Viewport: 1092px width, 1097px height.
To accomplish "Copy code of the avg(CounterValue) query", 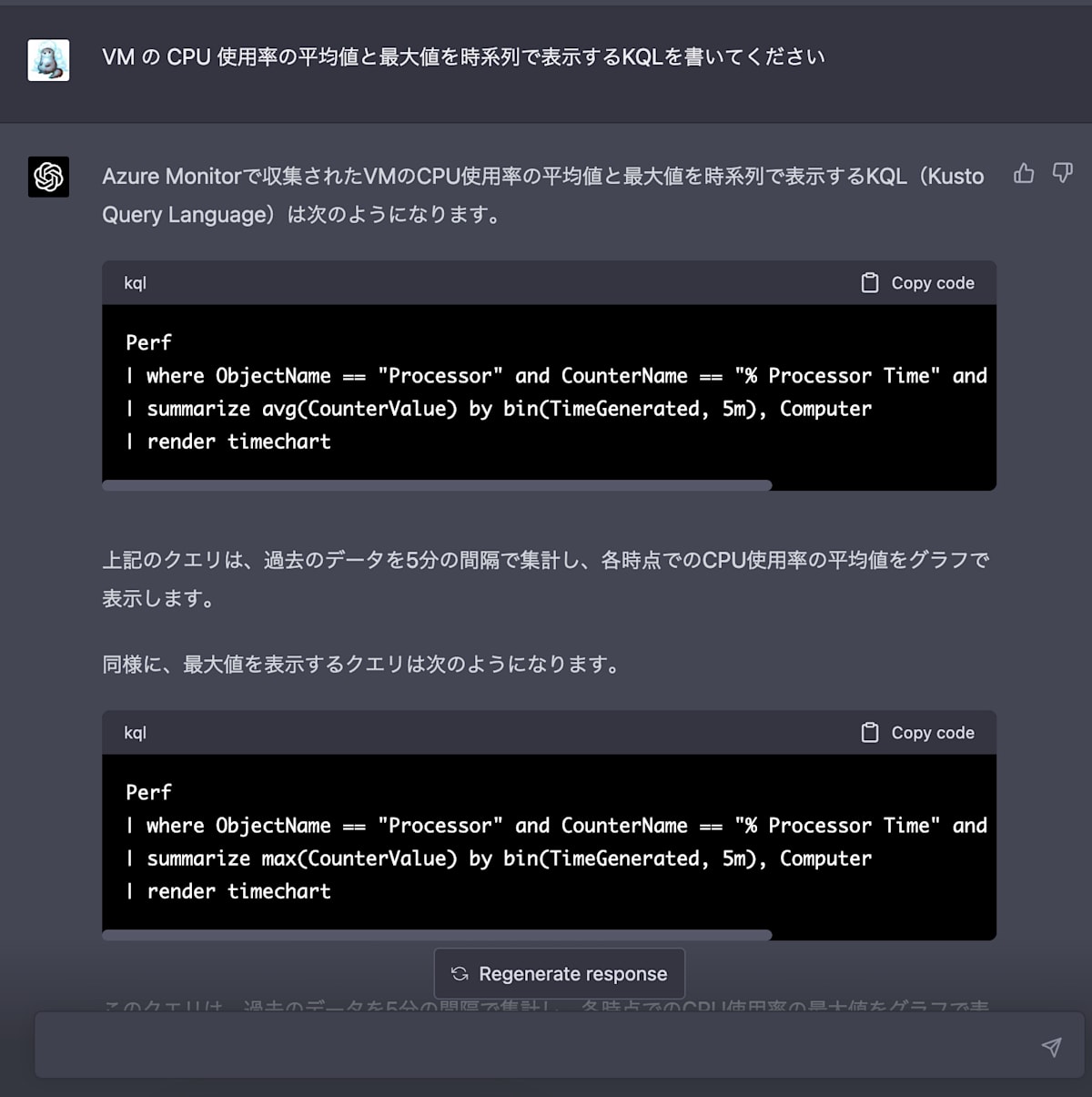I will [917, 283].
